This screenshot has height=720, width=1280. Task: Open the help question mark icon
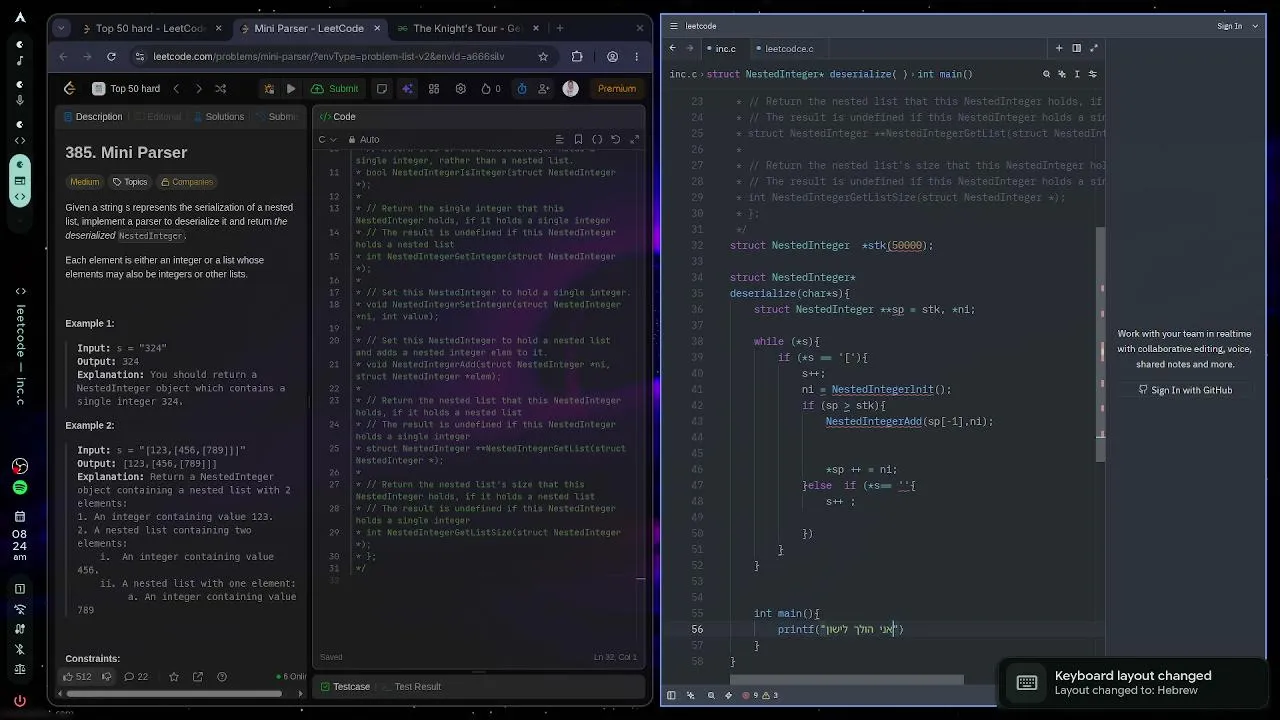(x=222, y=677)
